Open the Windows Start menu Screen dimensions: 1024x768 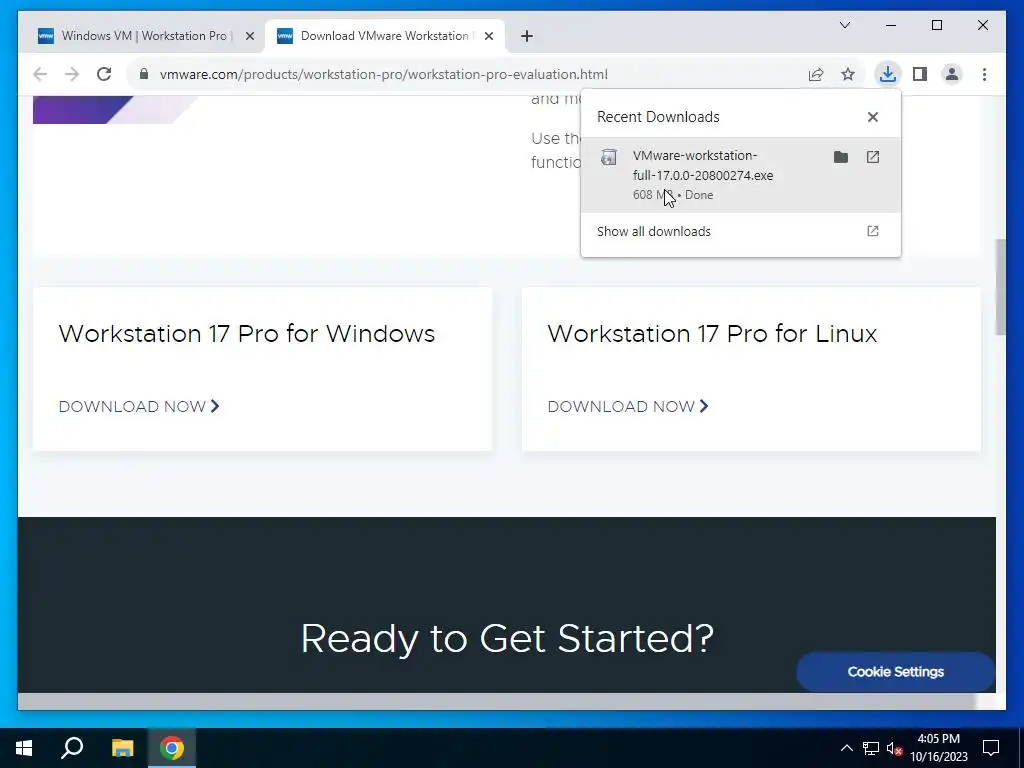click(x=24, y=748)
